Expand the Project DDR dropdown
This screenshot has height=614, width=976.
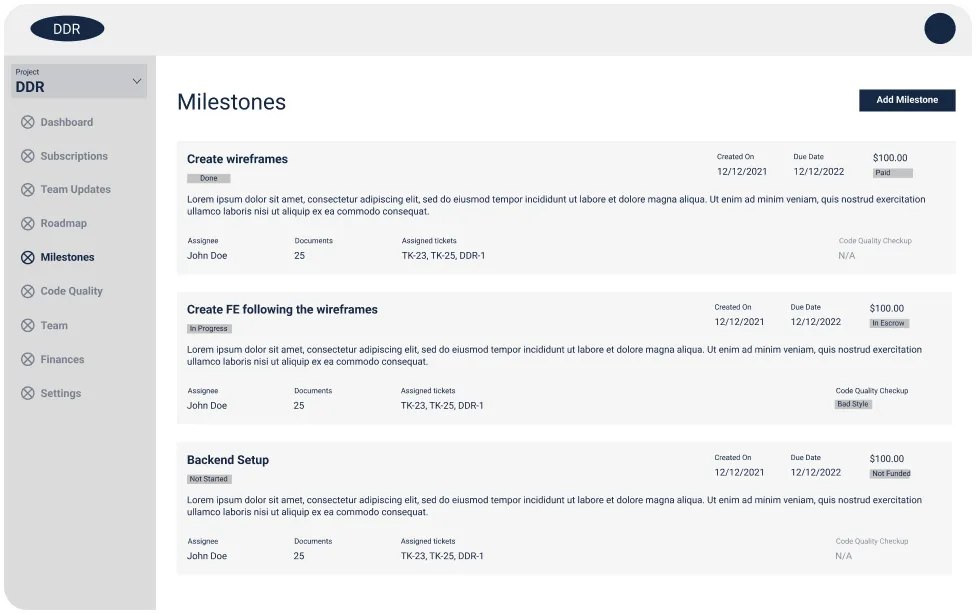(79, 81)
